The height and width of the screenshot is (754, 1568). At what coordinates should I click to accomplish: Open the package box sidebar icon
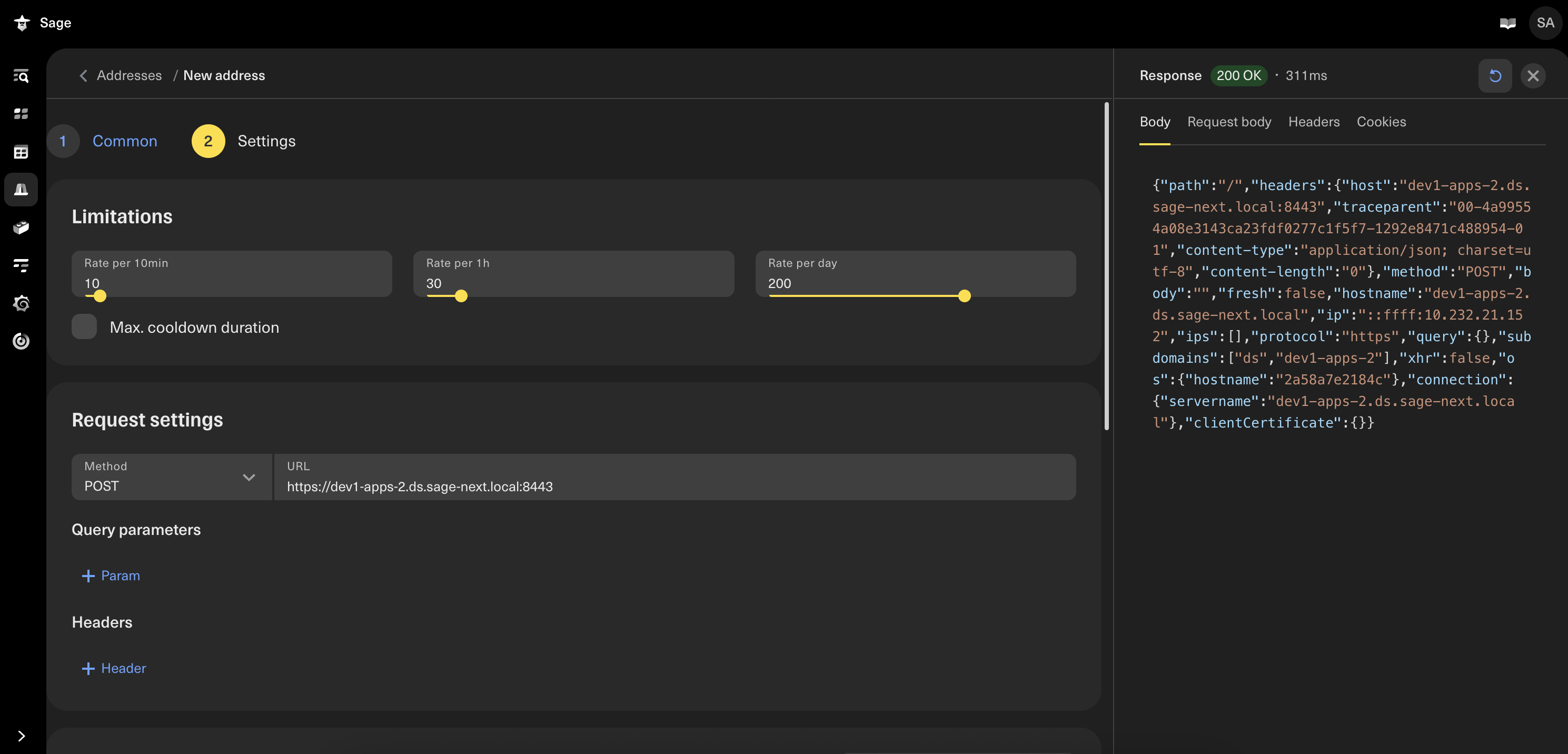coord(21,227)
